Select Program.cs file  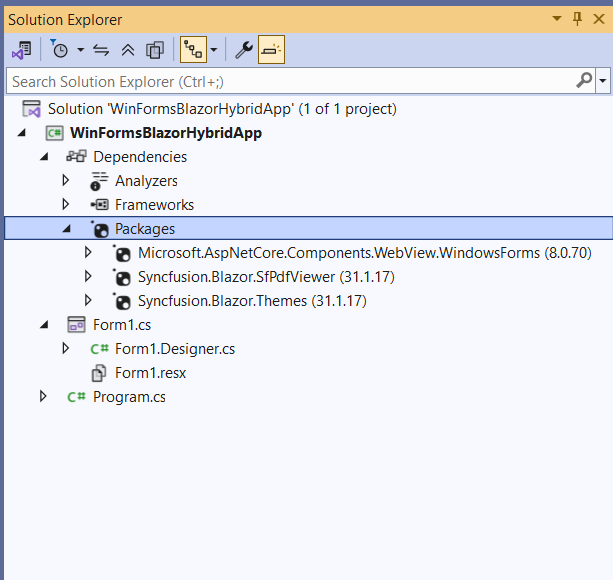(x=129, y=397)
